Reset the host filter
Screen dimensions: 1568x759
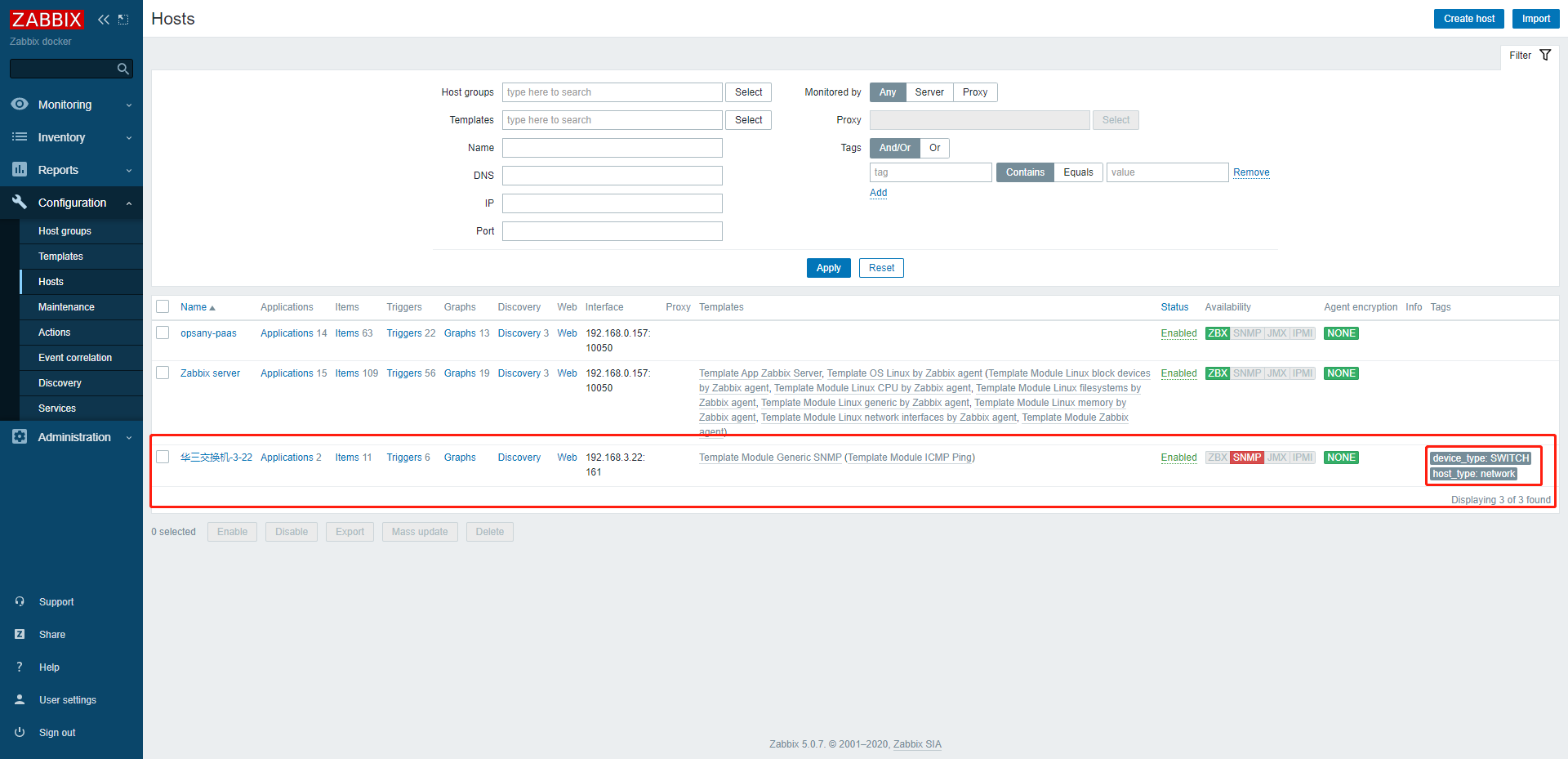pyautogui.click(x=881, y=268)
